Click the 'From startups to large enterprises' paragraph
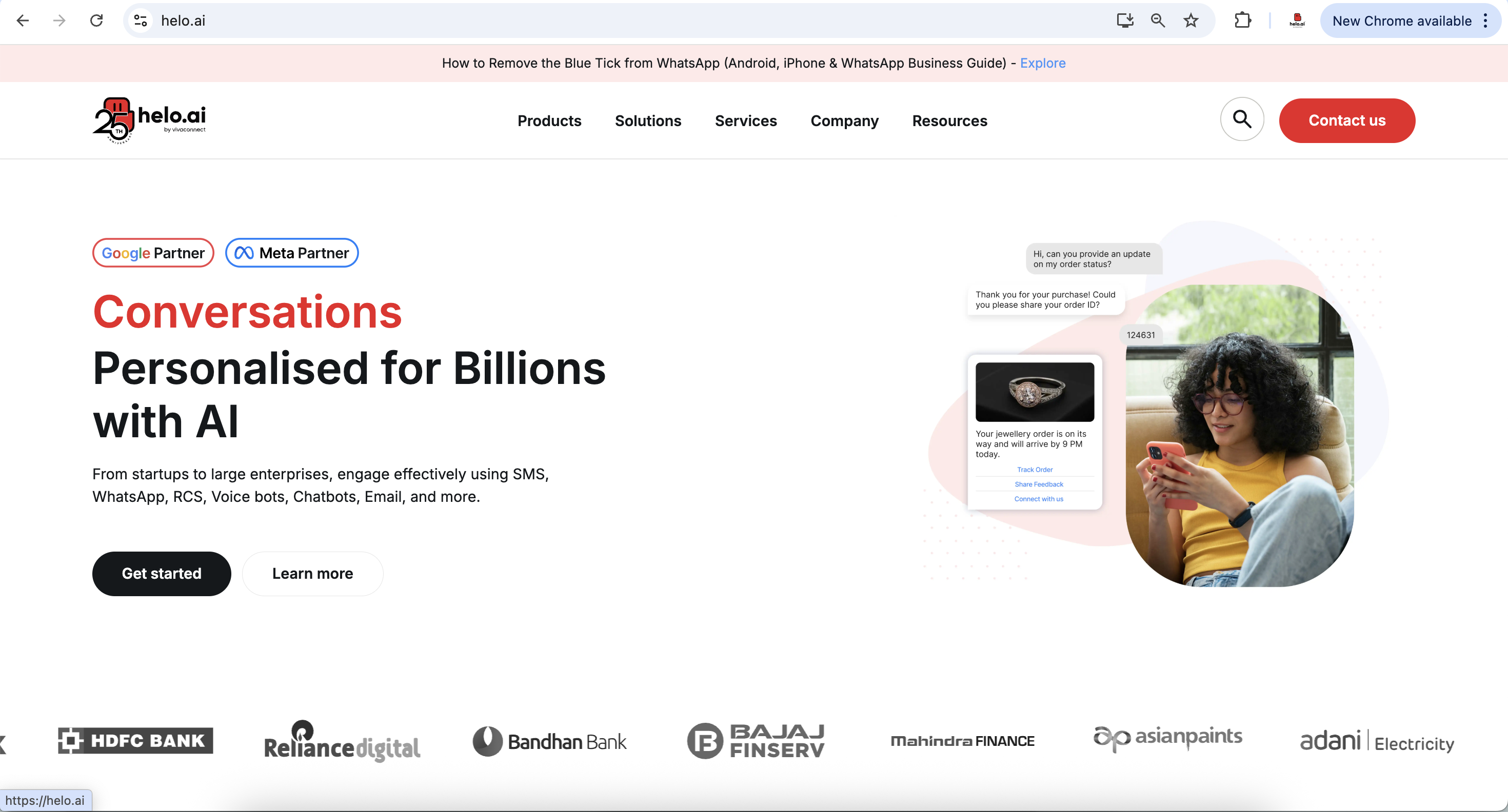This screenshot has height=812, width=1508. (x=320, y=485)
